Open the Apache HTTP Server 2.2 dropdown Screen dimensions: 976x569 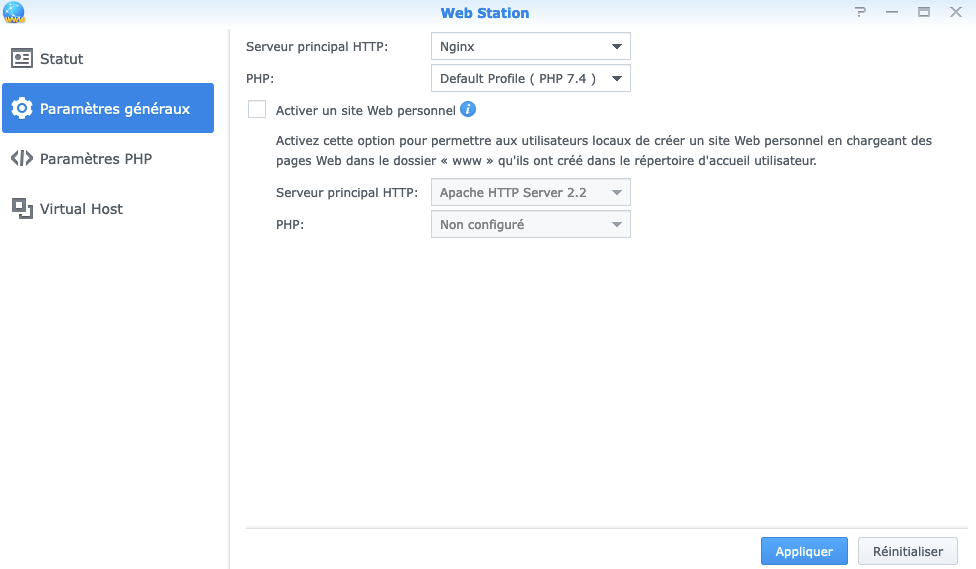pos(530,192)
